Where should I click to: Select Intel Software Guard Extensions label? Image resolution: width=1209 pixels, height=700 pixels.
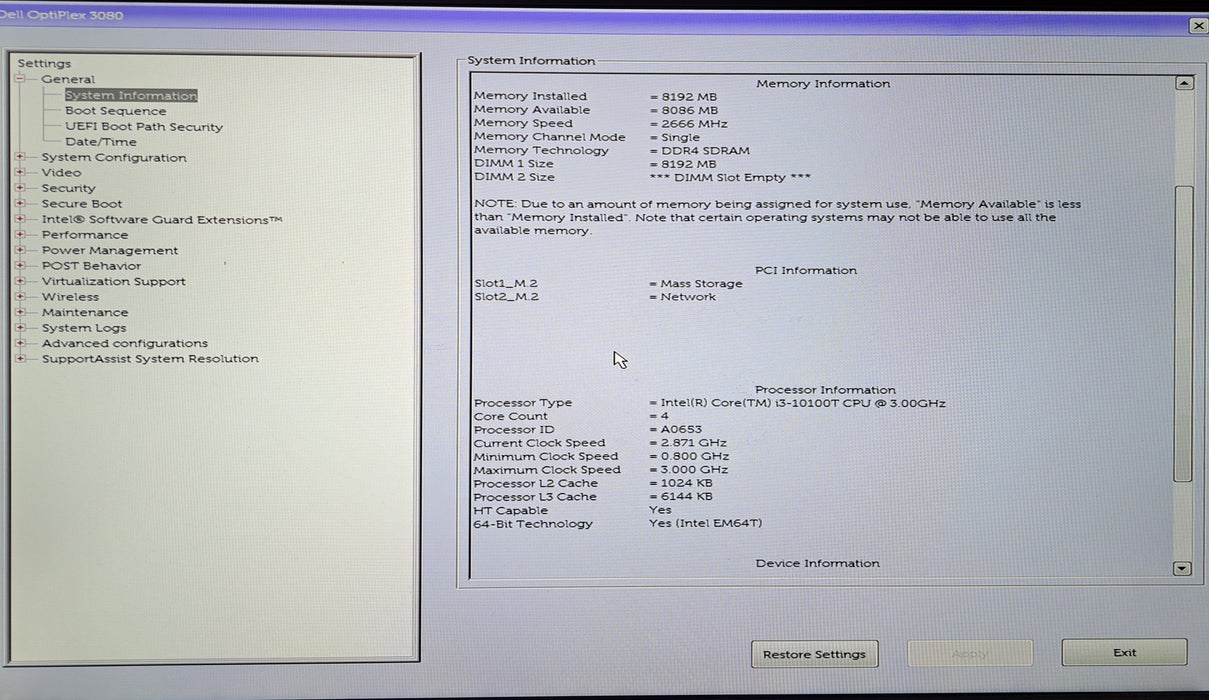(162, 219)
